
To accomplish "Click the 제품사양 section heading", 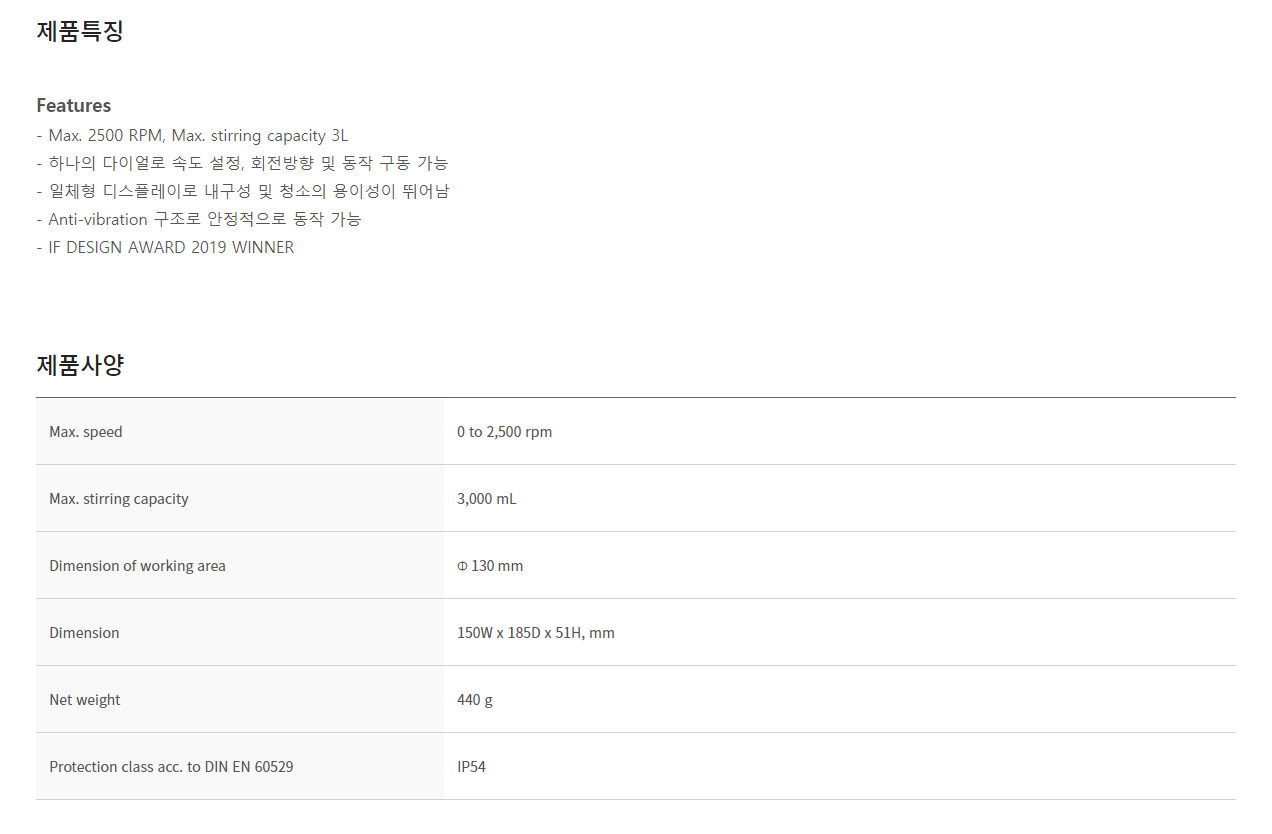I will pos(80,365).
